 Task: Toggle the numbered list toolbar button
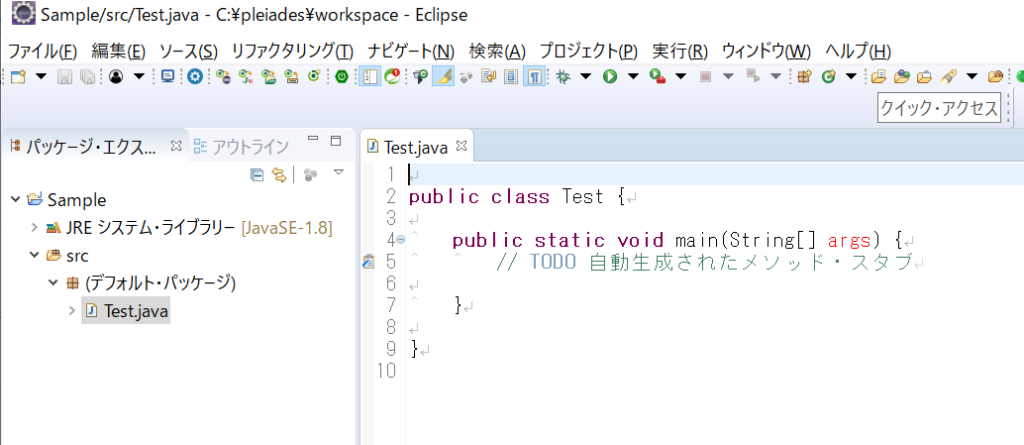point(370,77)
